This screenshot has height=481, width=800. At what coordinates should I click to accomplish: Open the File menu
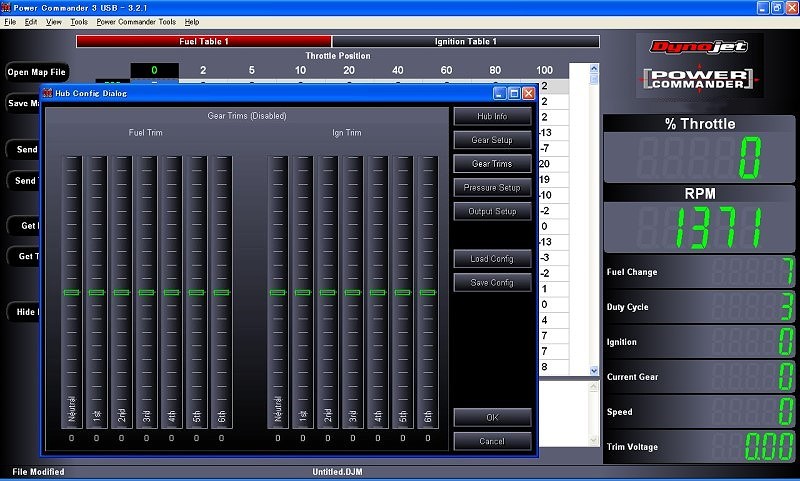point(10,22)
